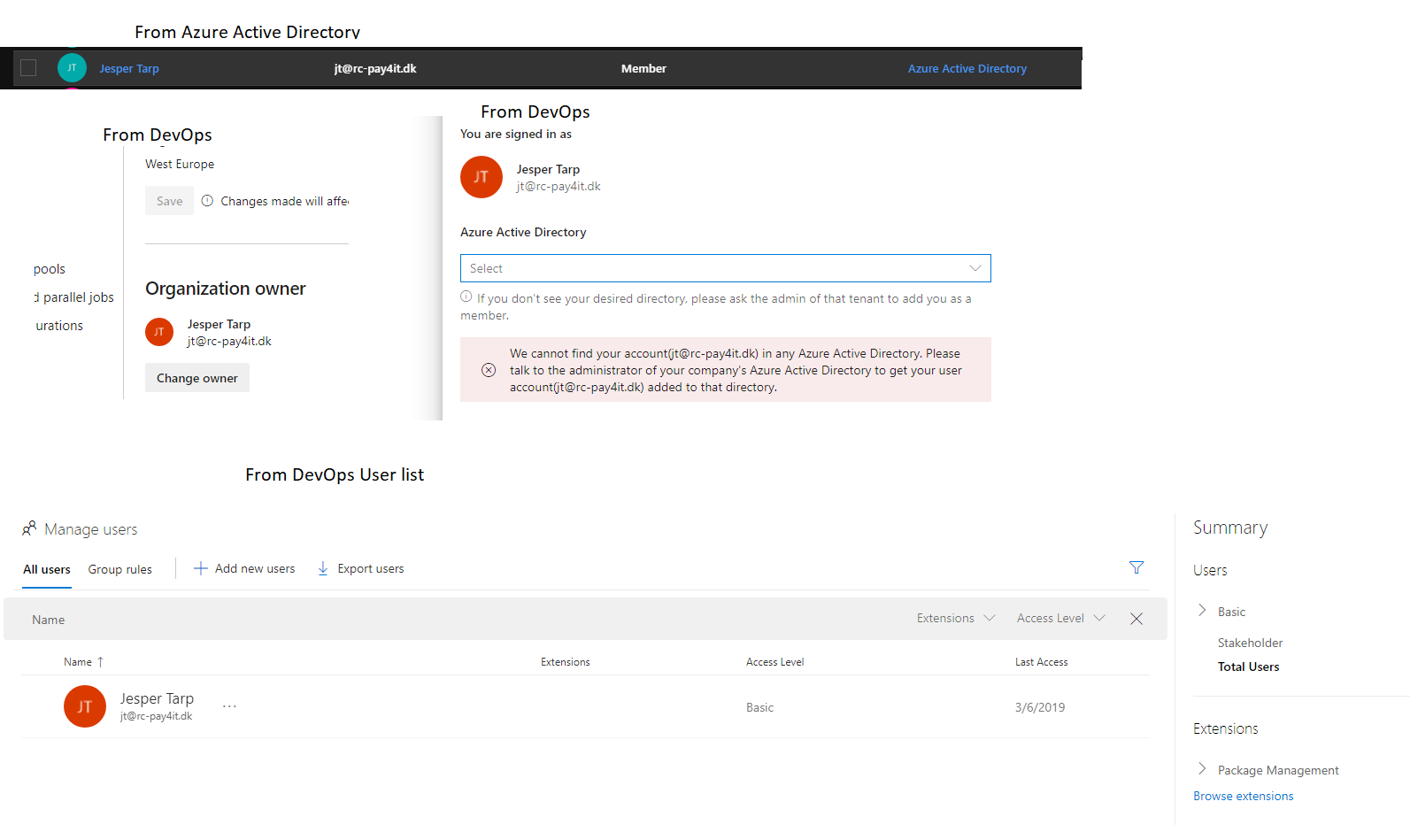Click the West Europe region text
The image size is (1410, 840).
click(180, 164)
